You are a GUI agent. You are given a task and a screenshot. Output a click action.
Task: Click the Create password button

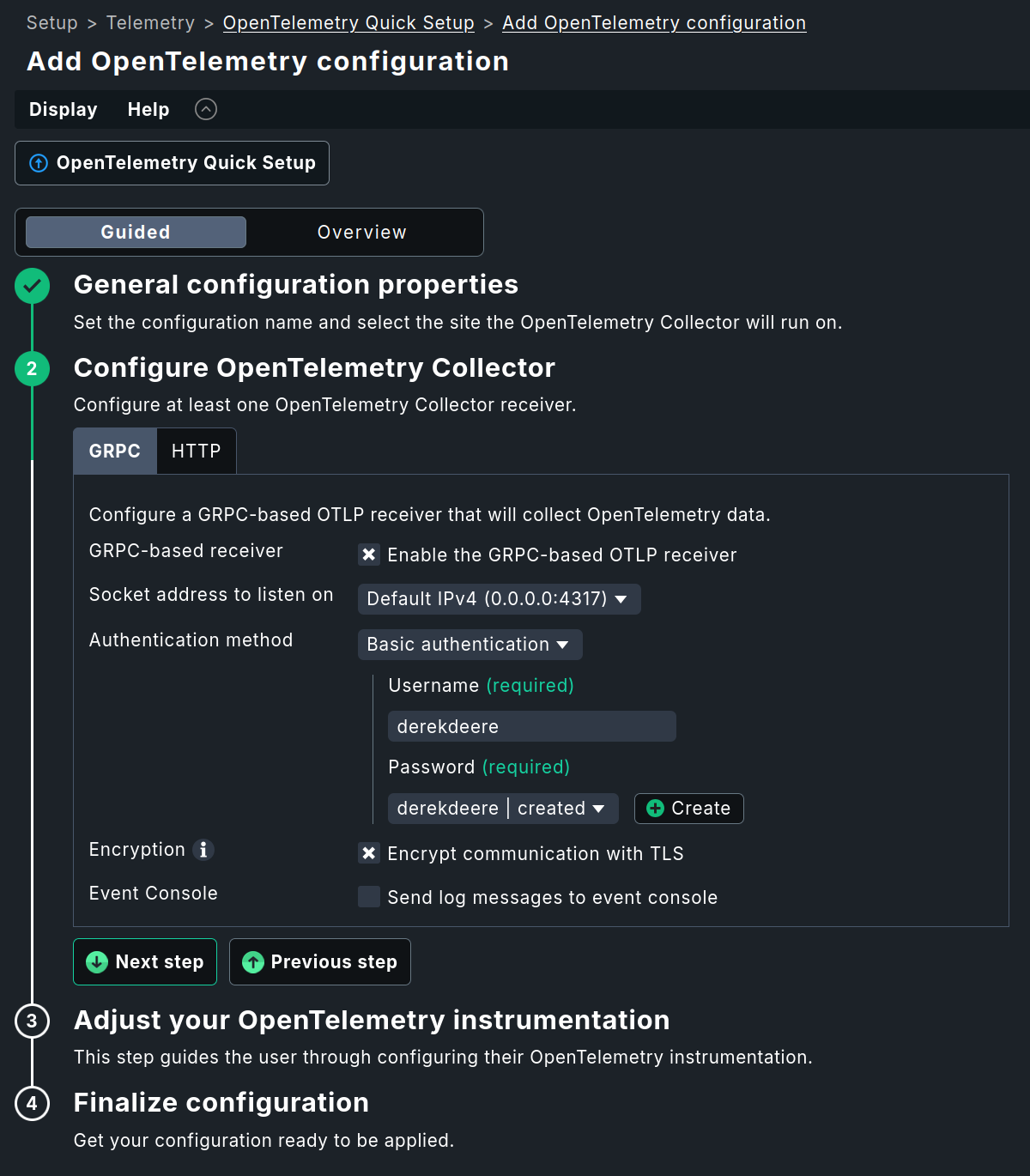689,809
